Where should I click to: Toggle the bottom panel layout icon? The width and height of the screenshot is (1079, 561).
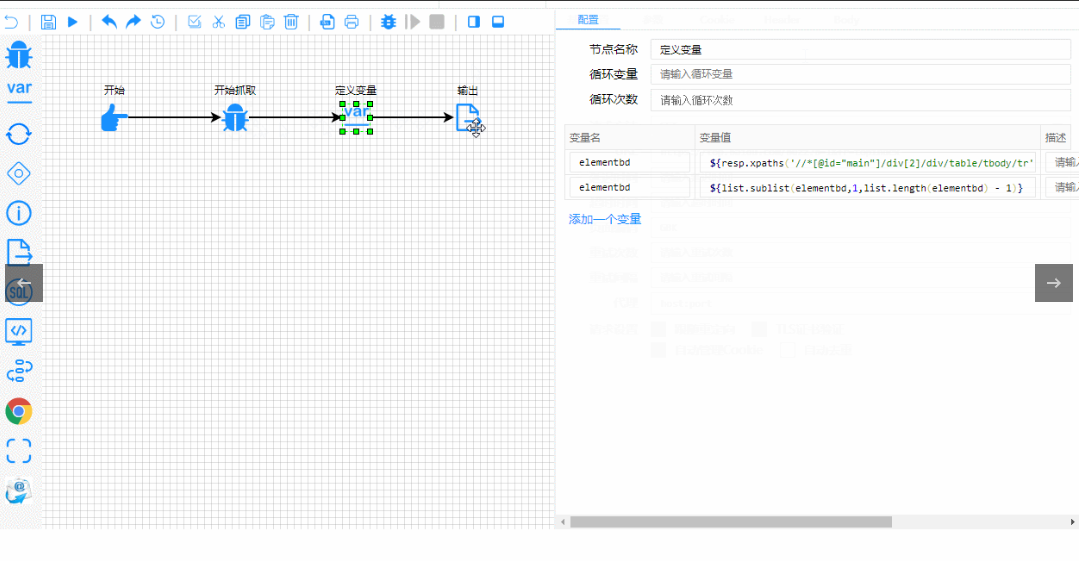coord(498,22)
